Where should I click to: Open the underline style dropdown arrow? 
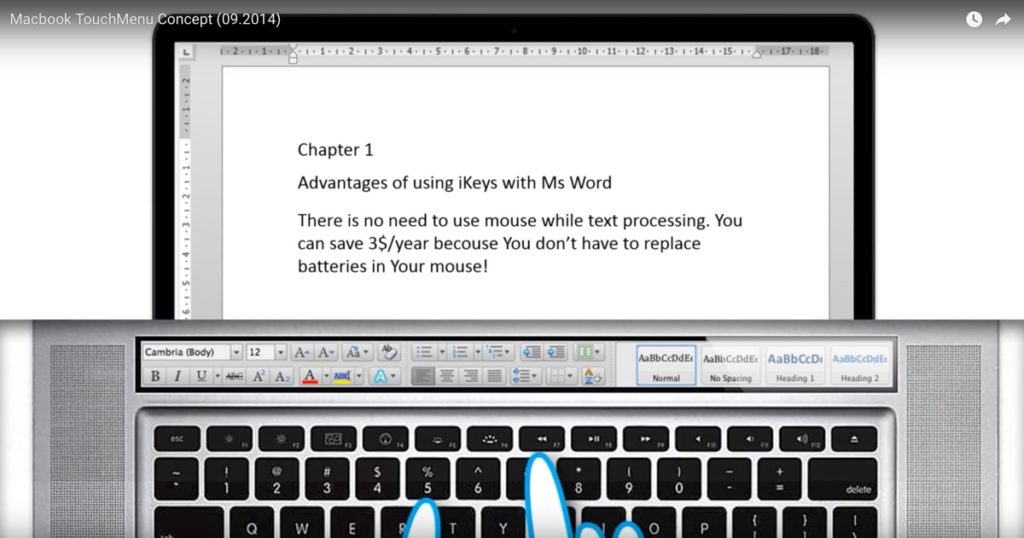point(217,376)
